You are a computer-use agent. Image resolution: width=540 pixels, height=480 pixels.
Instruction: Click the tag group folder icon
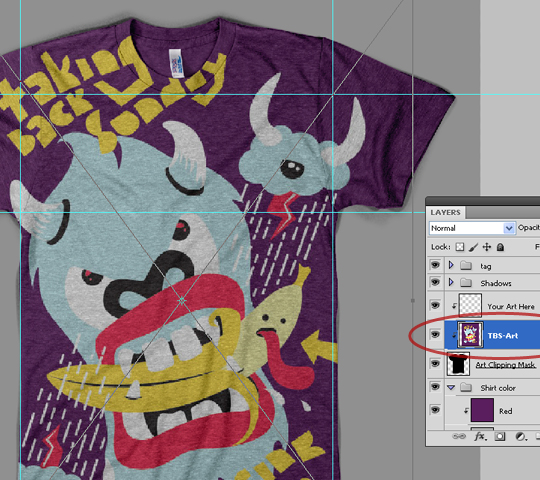pyautogui.click(x=466, y=265)
